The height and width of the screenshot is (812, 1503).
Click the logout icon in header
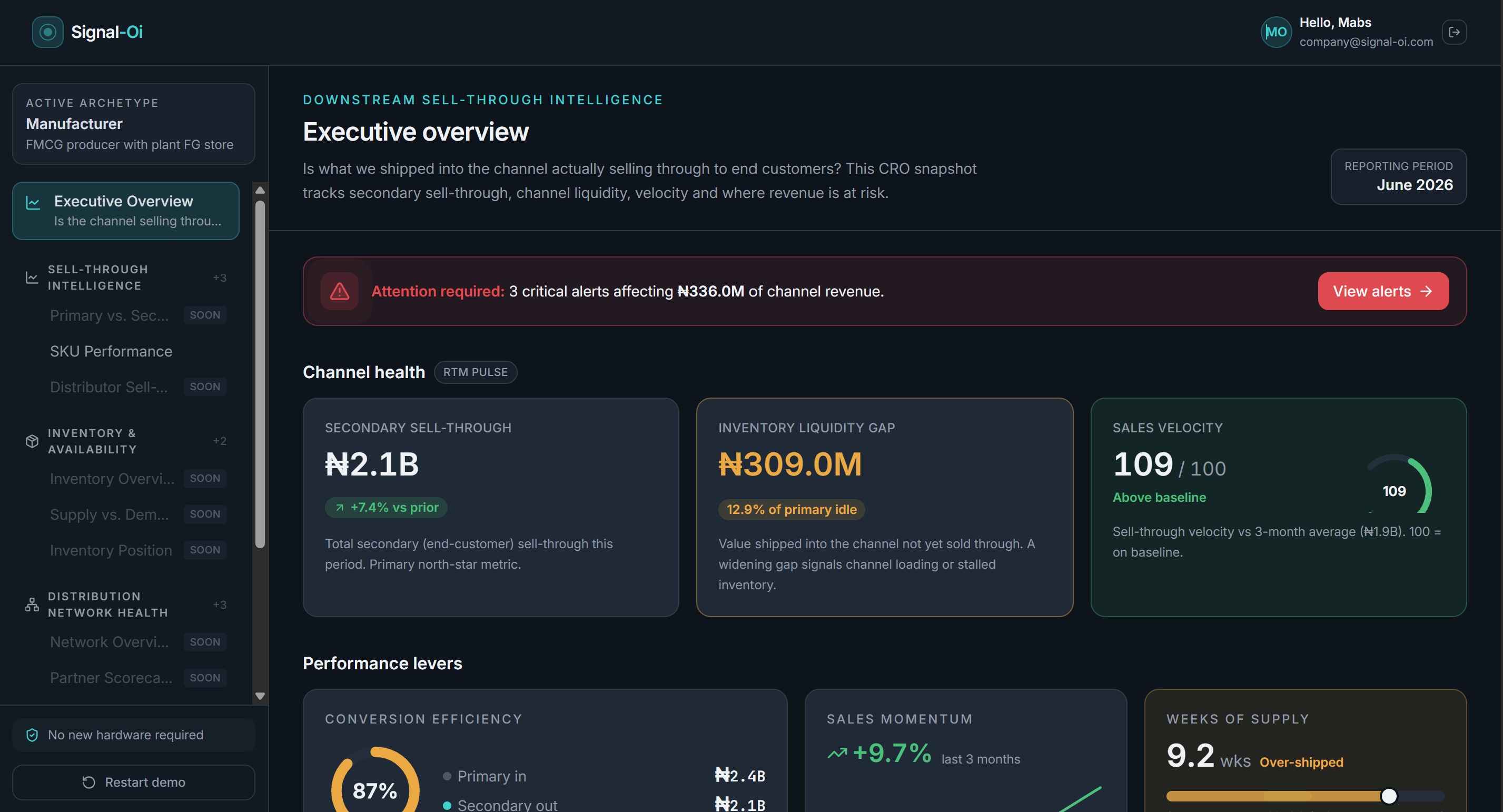pyautogui.click(x=1454, y=32)
